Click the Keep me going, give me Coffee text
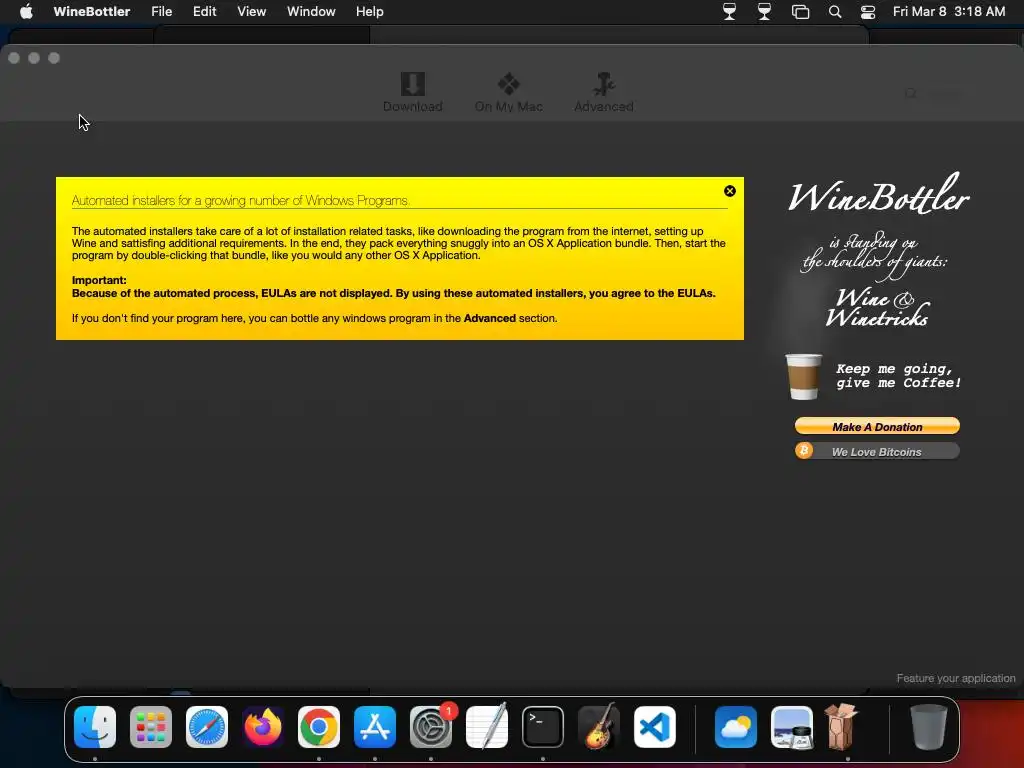The height and width of the screenshot is (768, 1024). 899,376
